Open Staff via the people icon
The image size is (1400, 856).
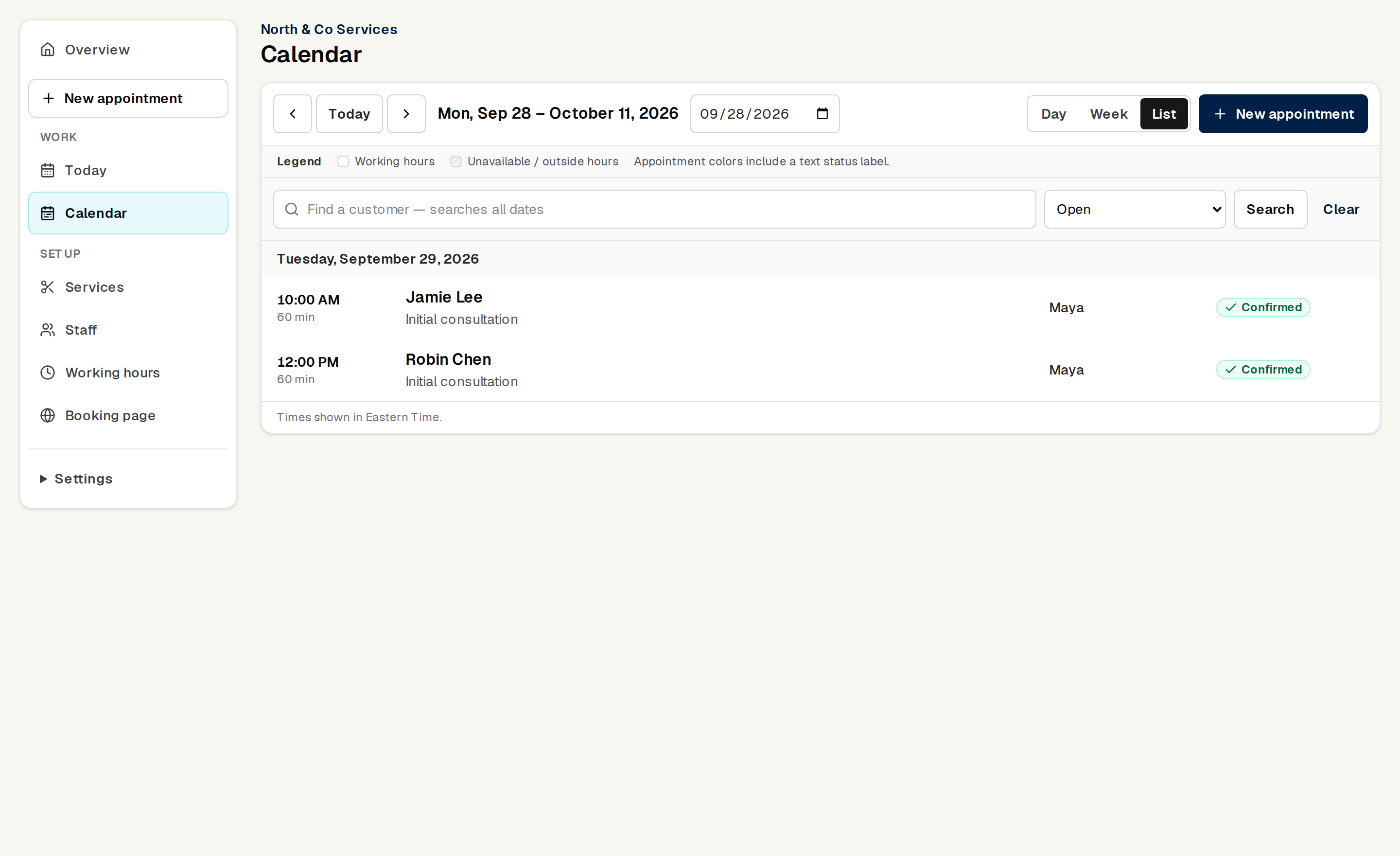click(x=48, y=330)
